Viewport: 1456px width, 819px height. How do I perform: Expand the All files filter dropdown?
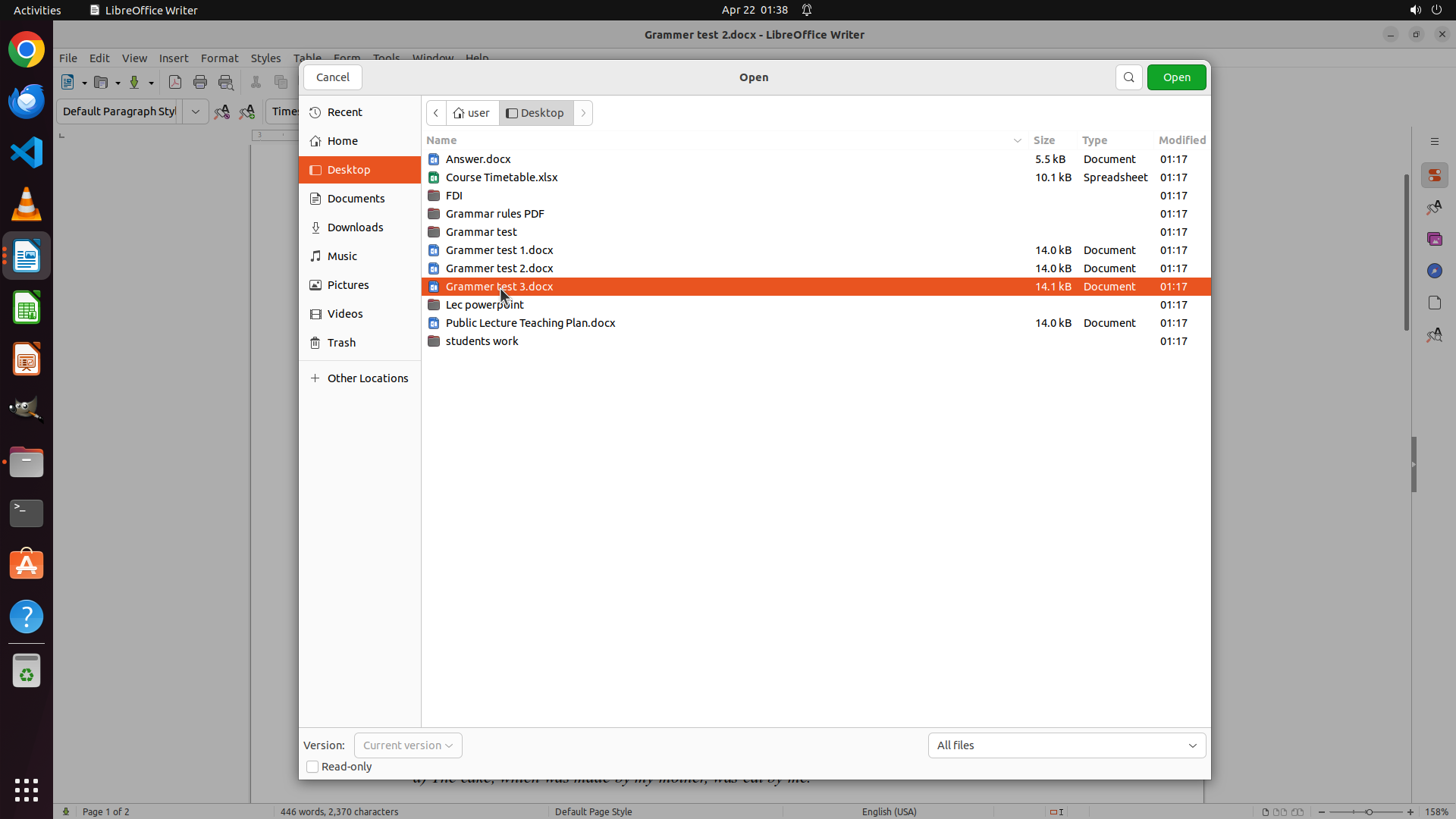(x=1066, y=745)
